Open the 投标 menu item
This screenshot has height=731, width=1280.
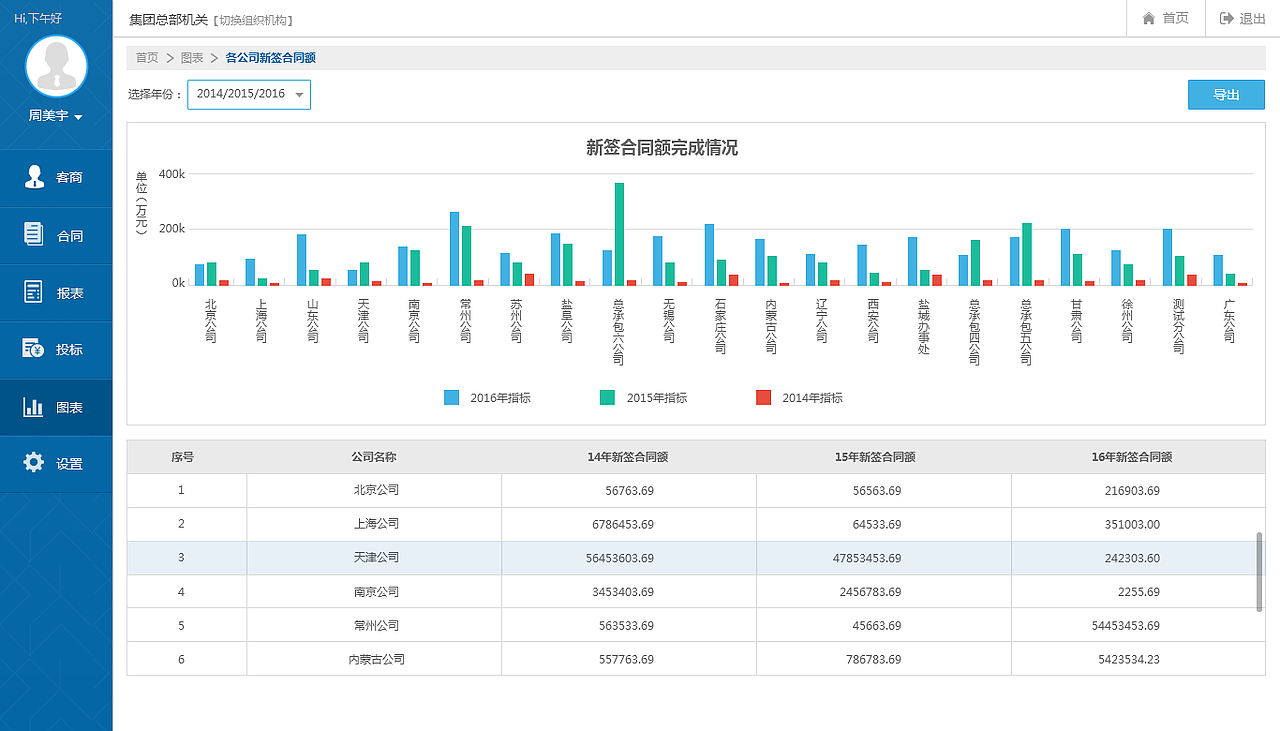click(56, 350)
